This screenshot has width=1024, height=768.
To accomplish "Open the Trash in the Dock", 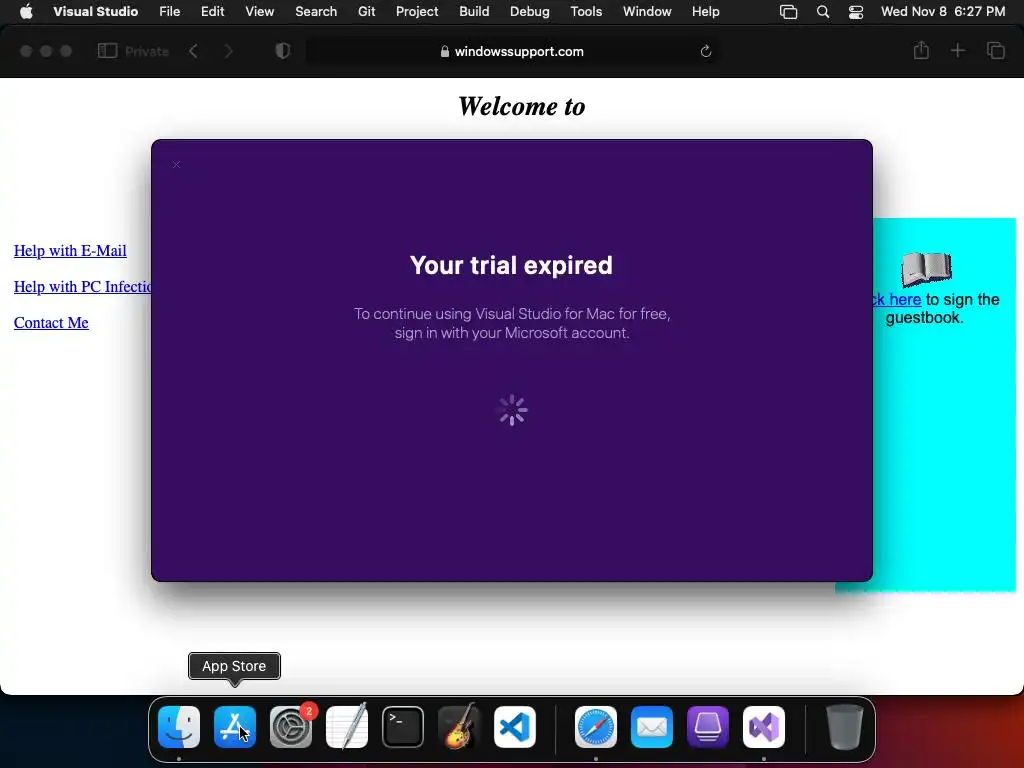I will click(x=844, y=727).
